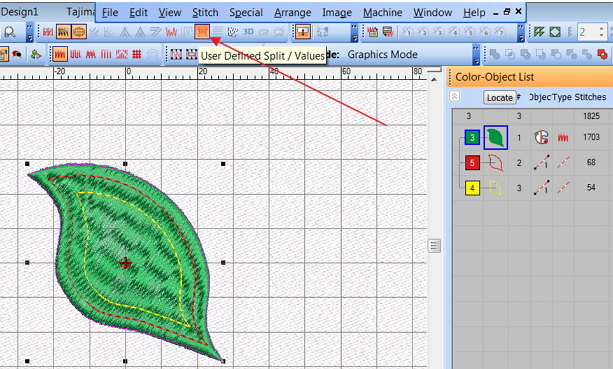Select the red zigzag stitch type icon
The width and height of the screenshot is (613, 369).
pyautogui.click(x=171, y=32)
